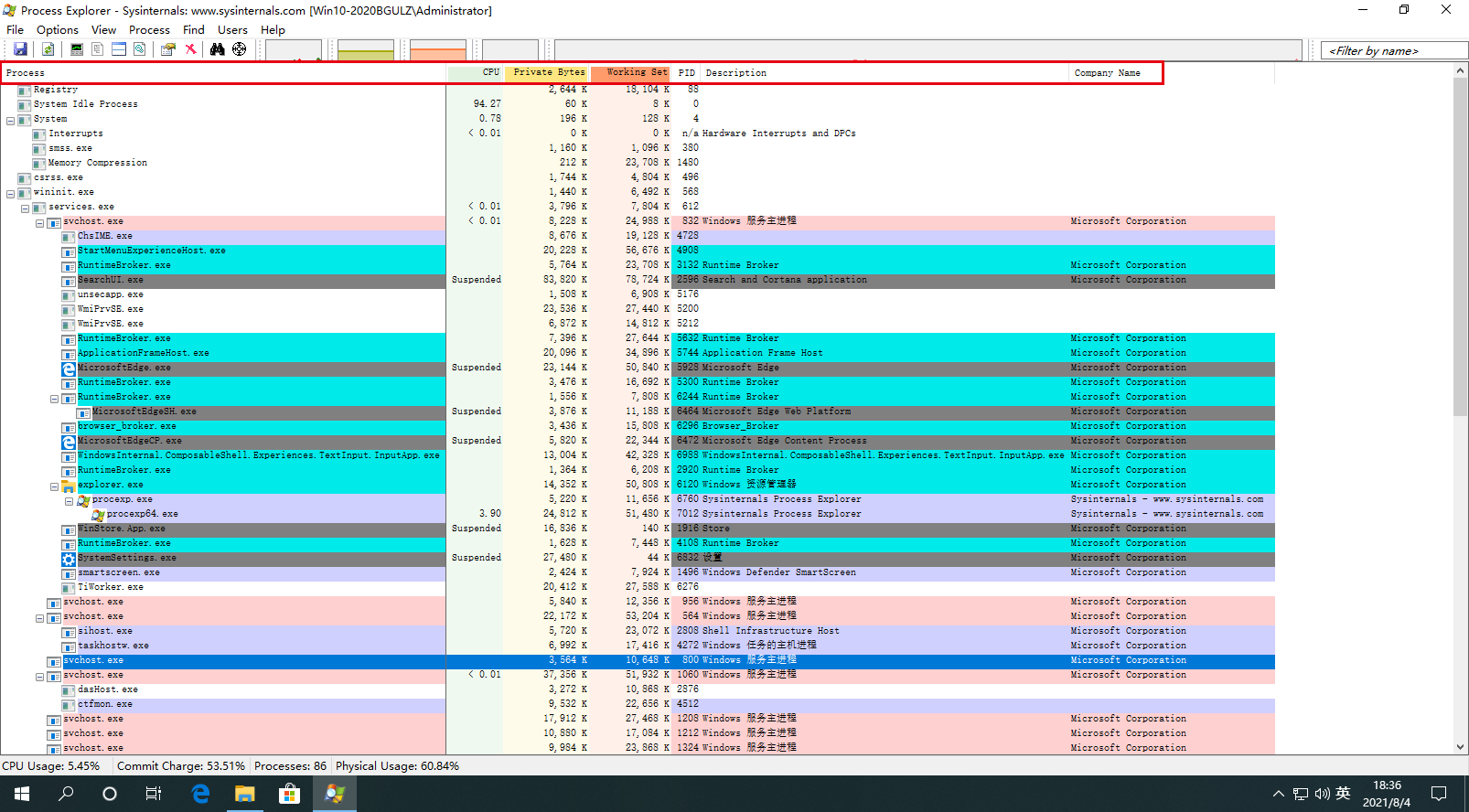Select the smartscreen.exe process row

[x=638, y=573]
